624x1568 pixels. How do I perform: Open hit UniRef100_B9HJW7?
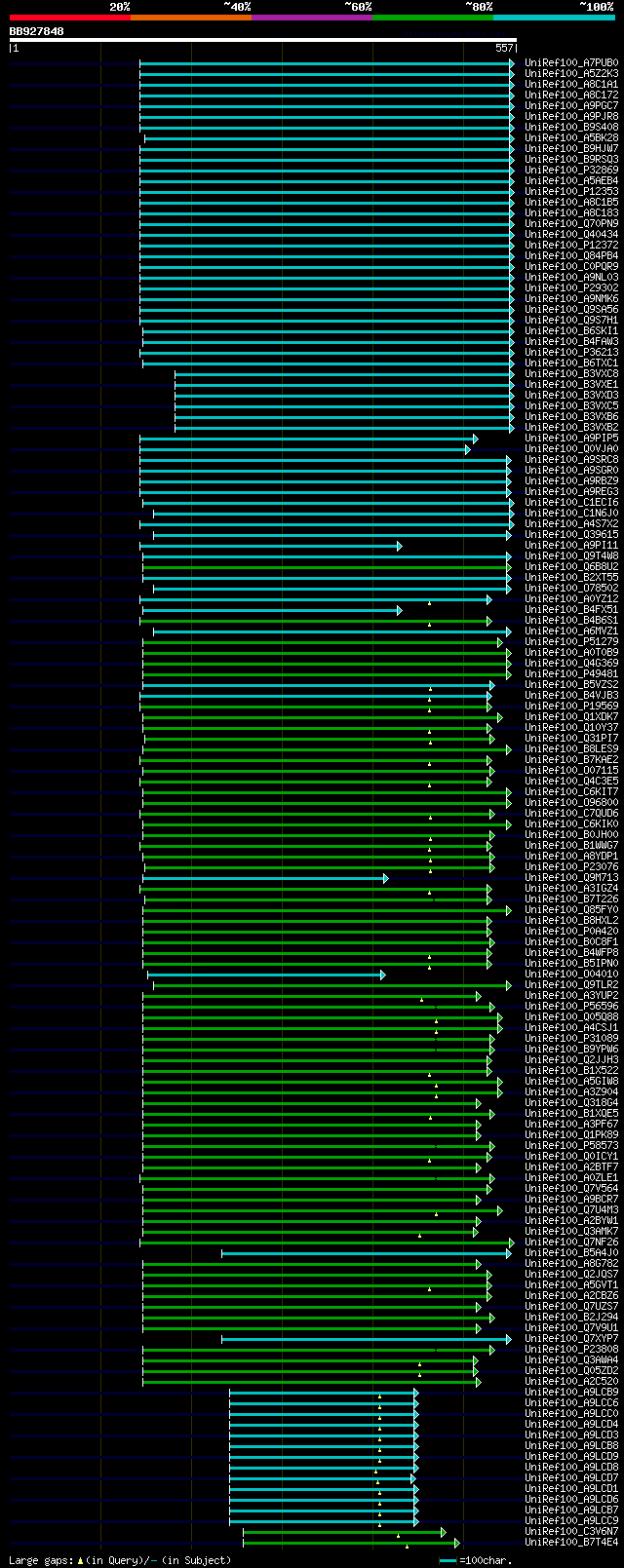(571, 149)
